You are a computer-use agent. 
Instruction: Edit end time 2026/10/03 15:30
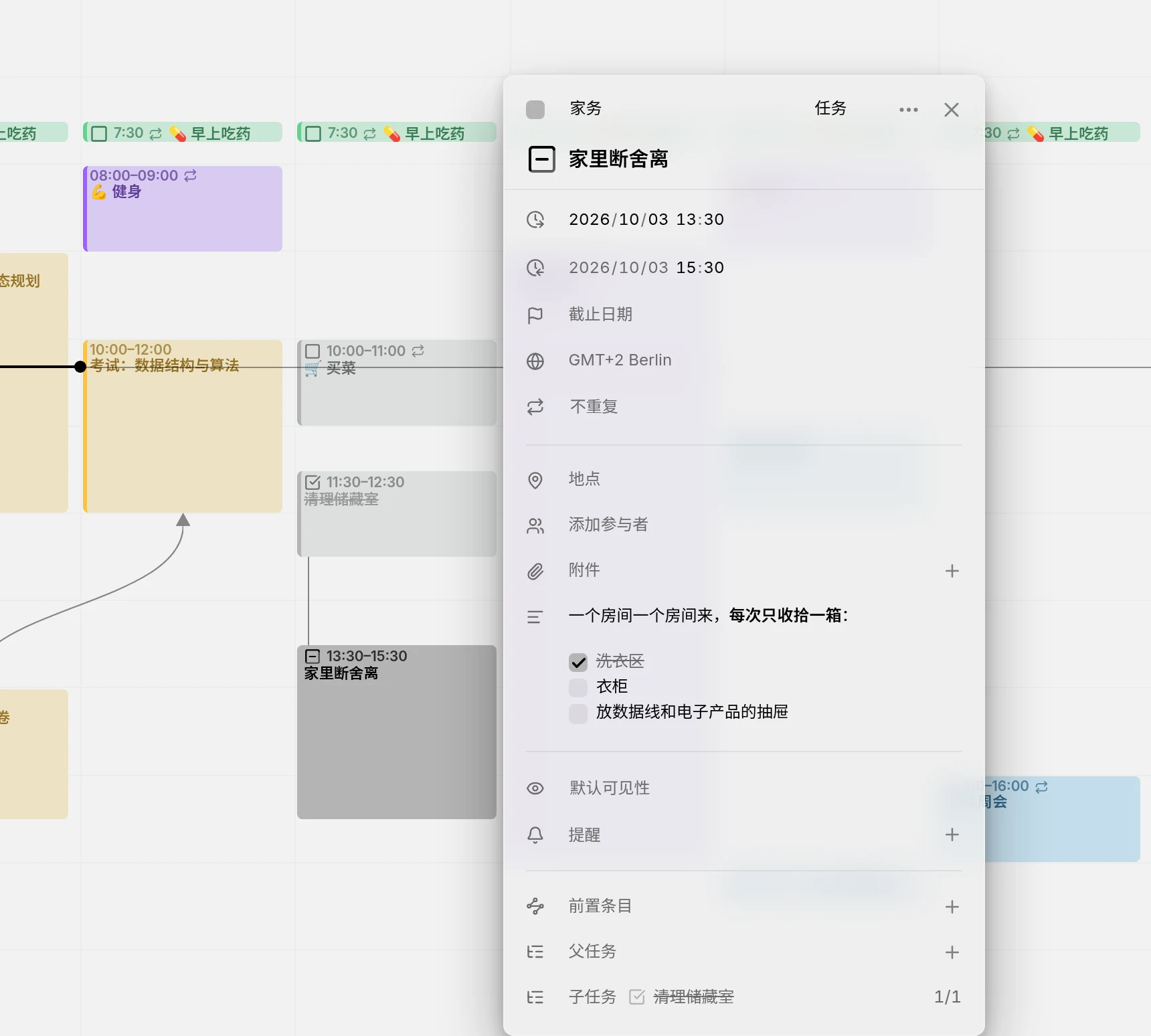tap(646, 268)
